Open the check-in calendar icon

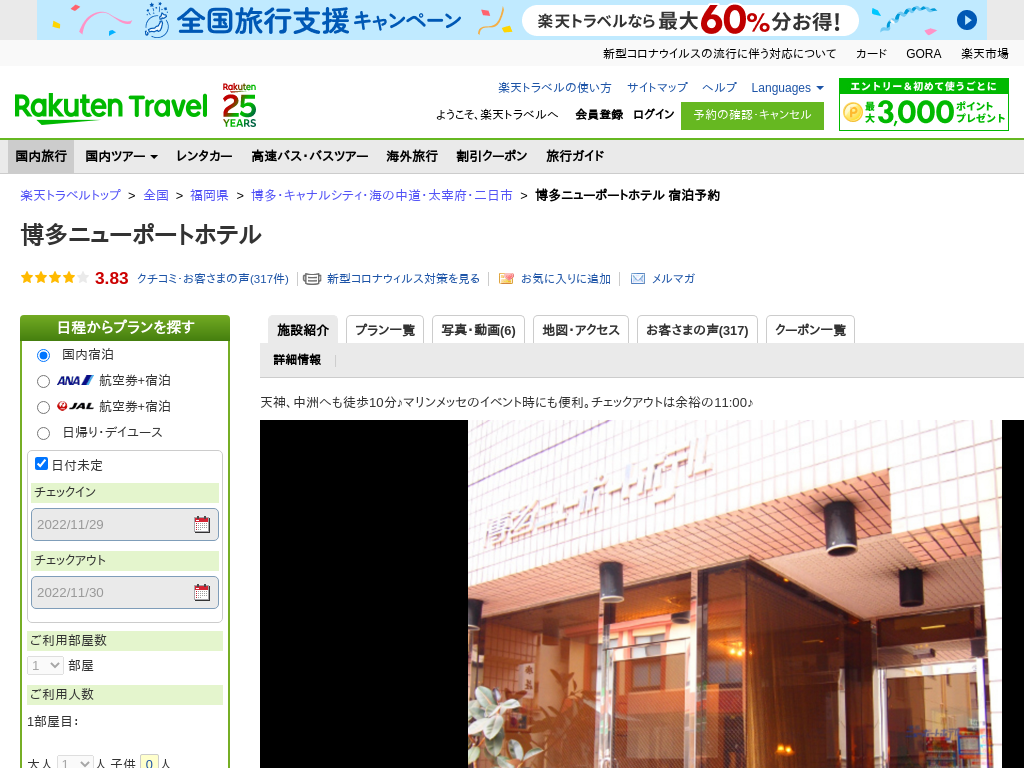coord(202,524)
